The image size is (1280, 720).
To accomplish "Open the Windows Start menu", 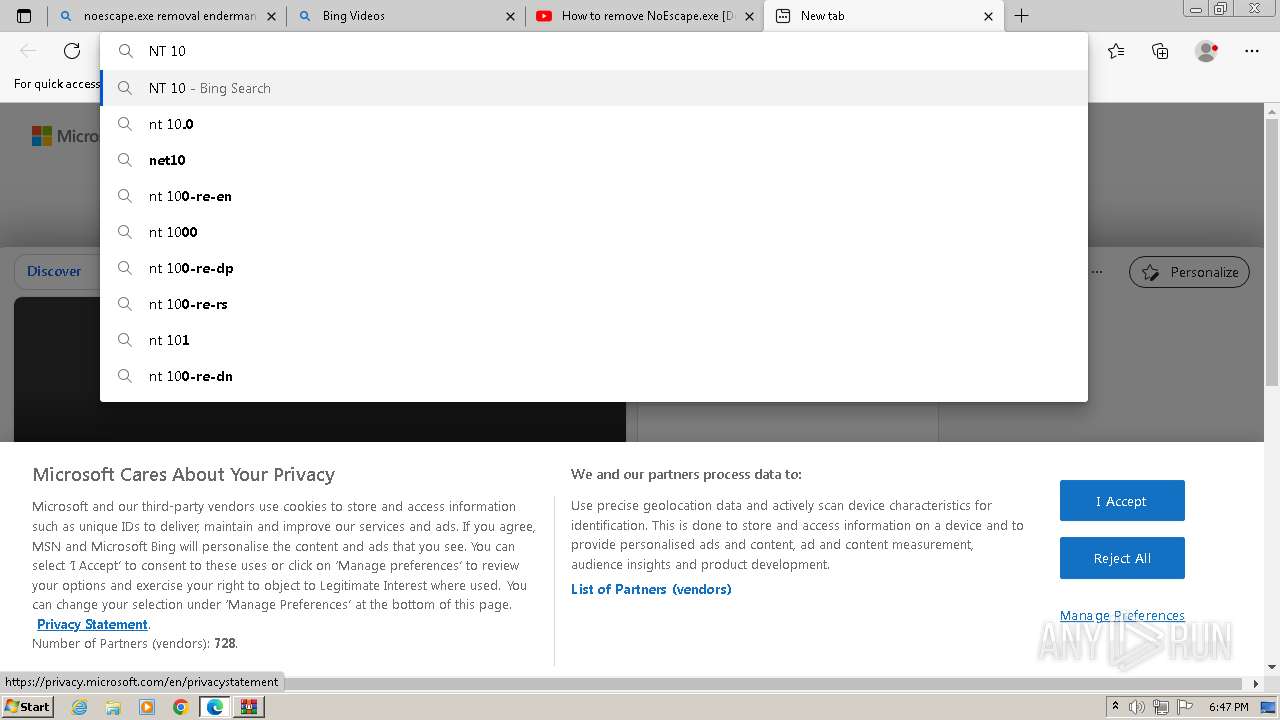I will point(28,706).
